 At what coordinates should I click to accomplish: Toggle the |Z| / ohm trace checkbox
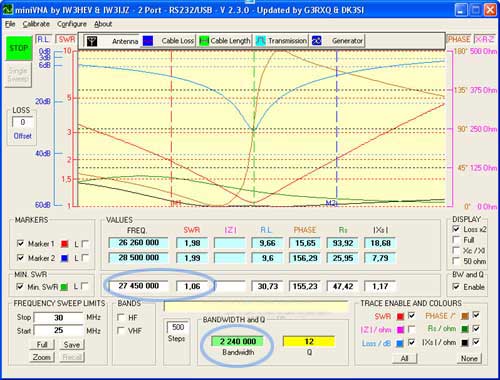pyautogui.click(x=412, y=329)
